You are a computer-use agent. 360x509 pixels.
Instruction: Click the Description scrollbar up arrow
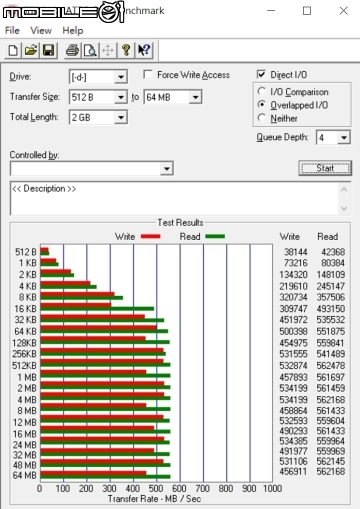[x=344, y=190]
